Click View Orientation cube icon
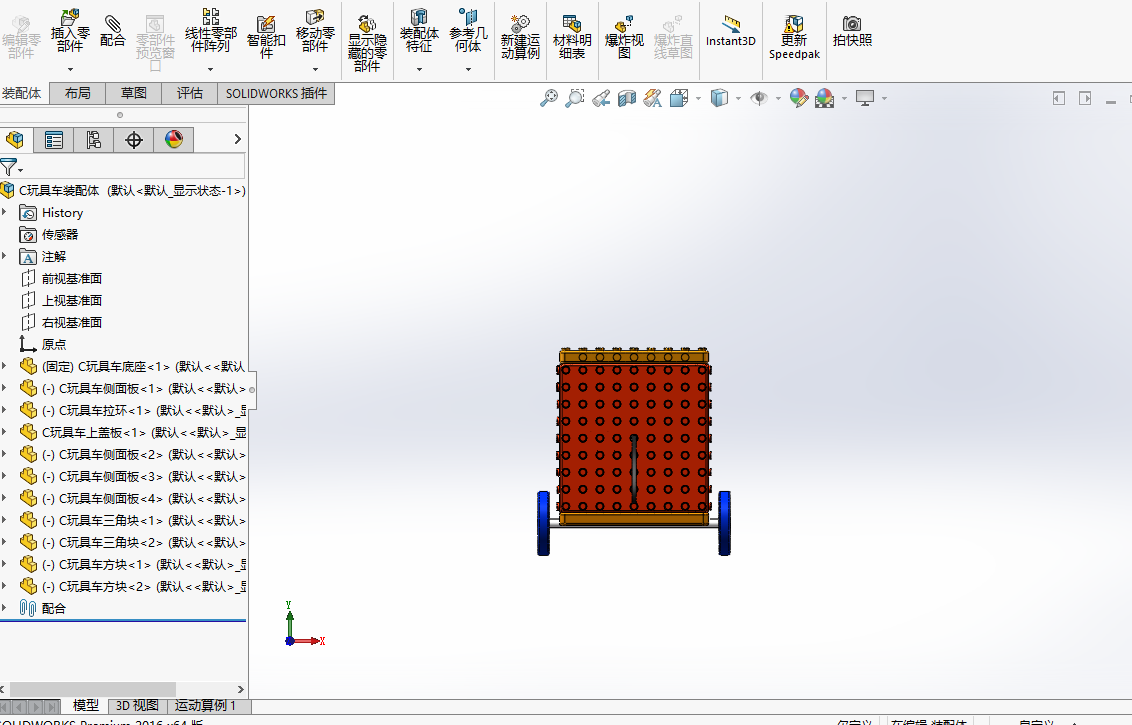Image resolution: width=1132 pixels, height=725 pixels. (679, 97)
